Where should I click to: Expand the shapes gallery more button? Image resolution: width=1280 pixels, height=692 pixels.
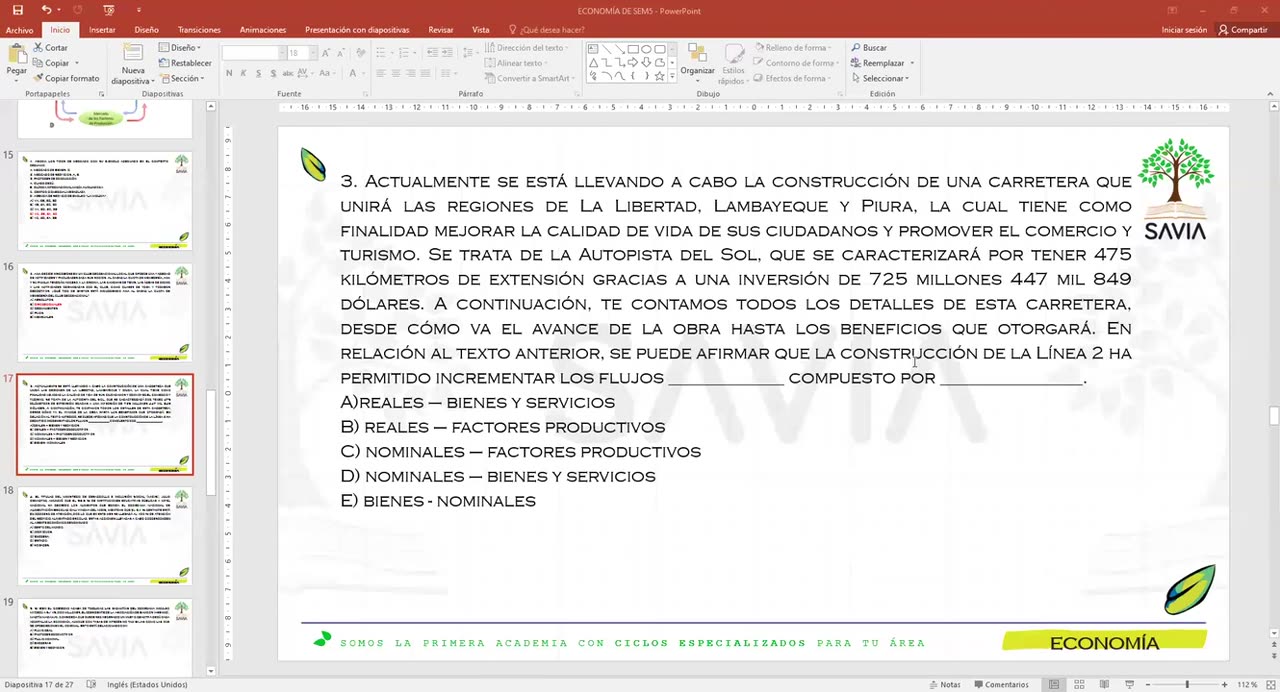pyautogui.click(x=672, y=75)
